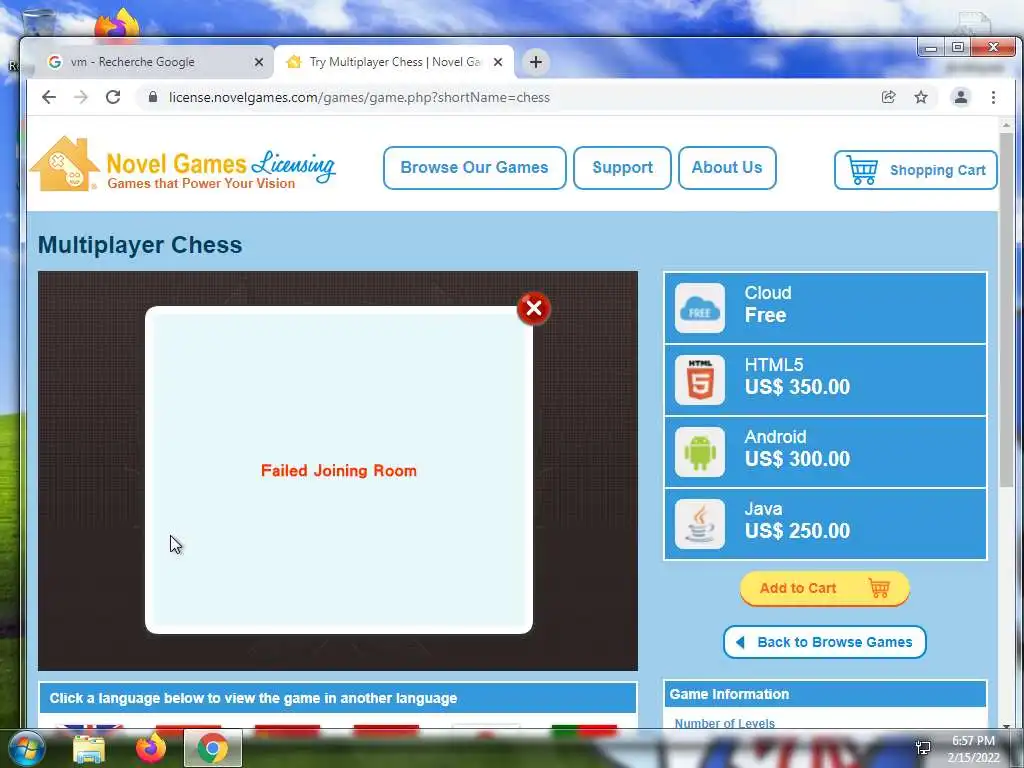
Task: Open the Chrome profile menu
Action: pyautogui.click(x=961, y=97)
